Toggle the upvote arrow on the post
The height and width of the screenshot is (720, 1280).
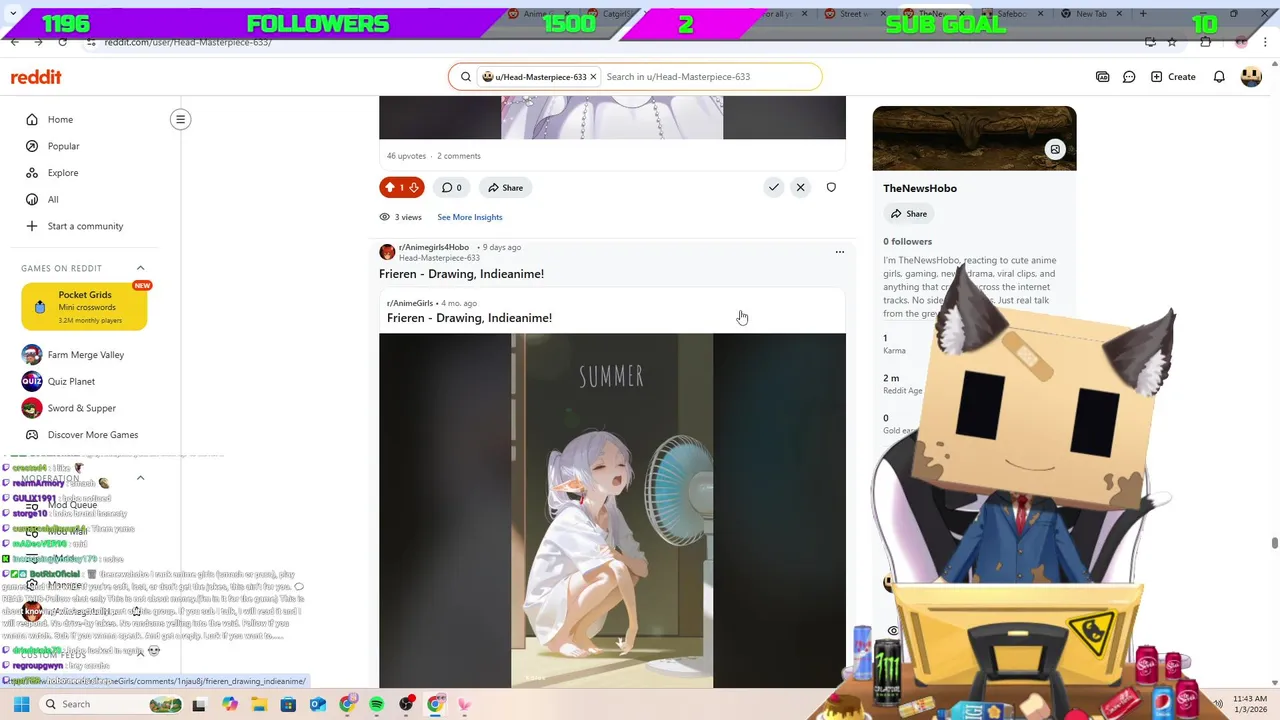pyautogui.click(x=390, y=187)
